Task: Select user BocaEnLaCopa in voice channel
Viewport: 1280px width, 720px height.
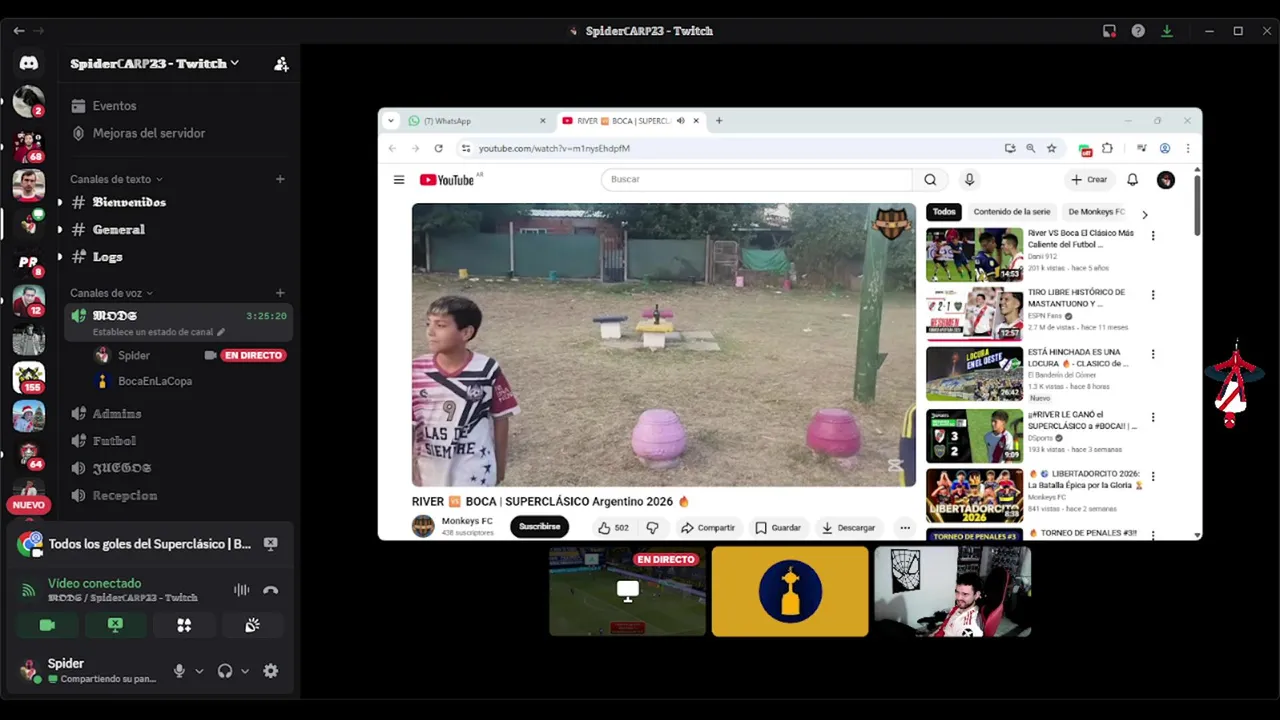Action: click(x=154, y=381)
